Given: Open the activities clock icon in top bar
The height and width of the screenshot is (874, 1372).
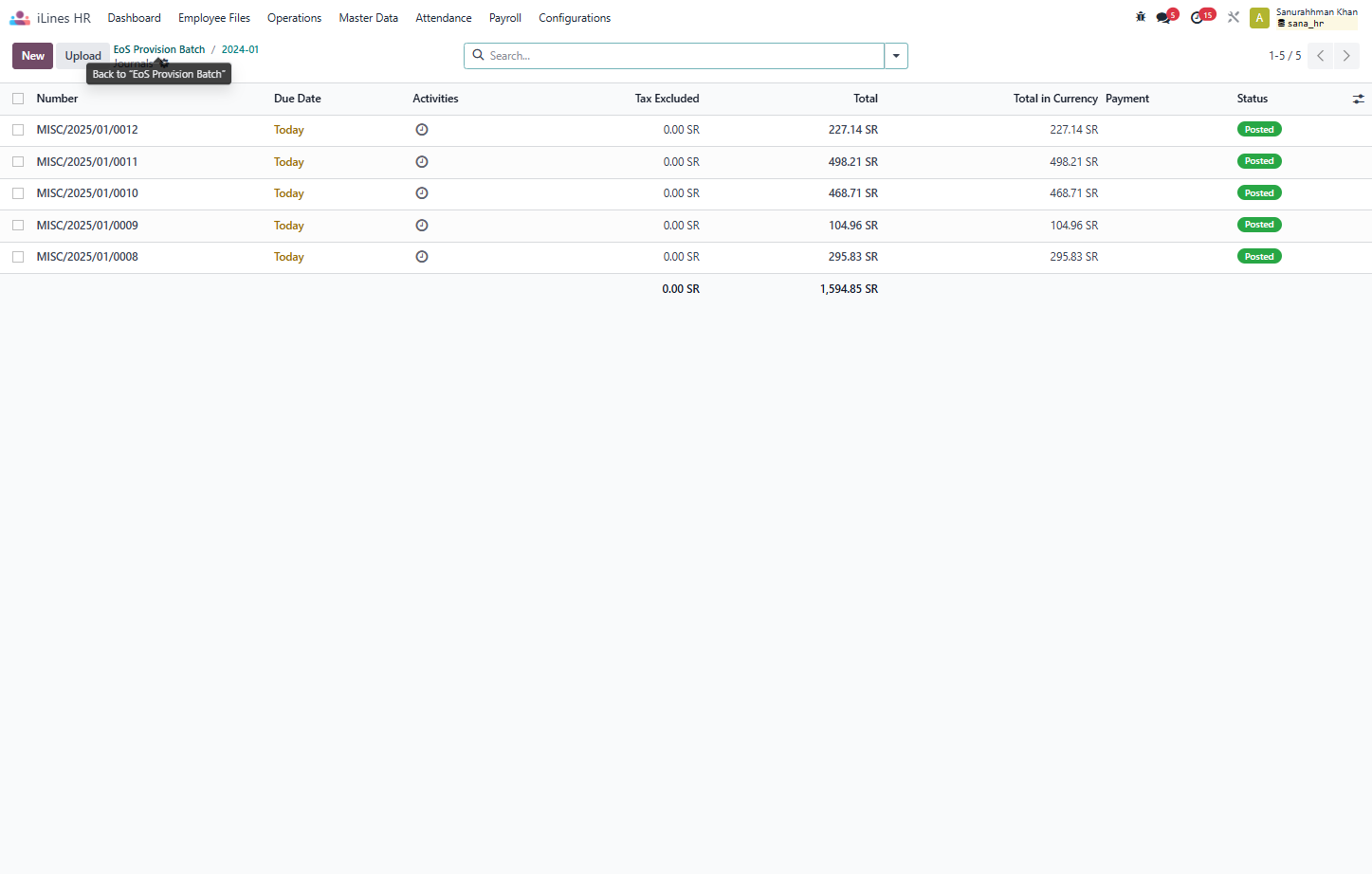Looking at the screenshot, I should pyautogui.click(x=1197, y=18).
